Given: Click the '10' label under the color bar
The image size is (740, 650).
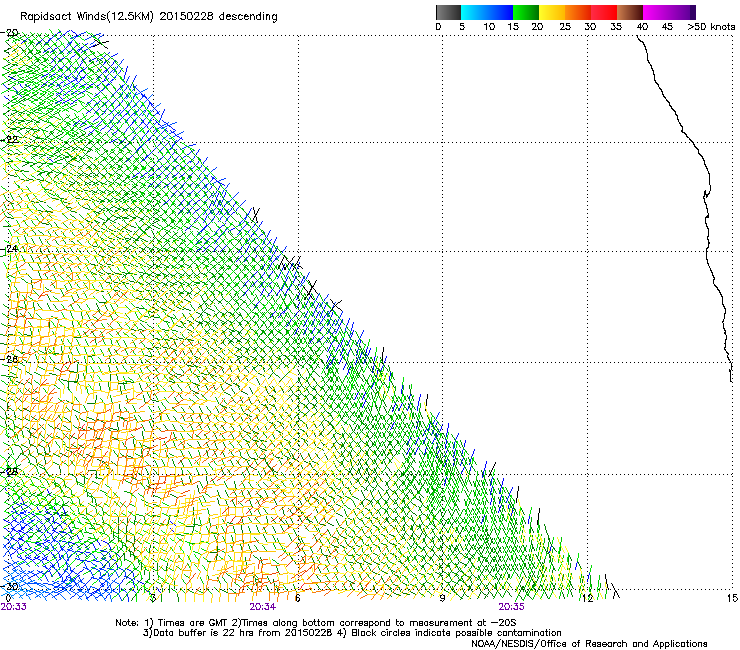Looking at the screenshot, I should pos(489,27).
